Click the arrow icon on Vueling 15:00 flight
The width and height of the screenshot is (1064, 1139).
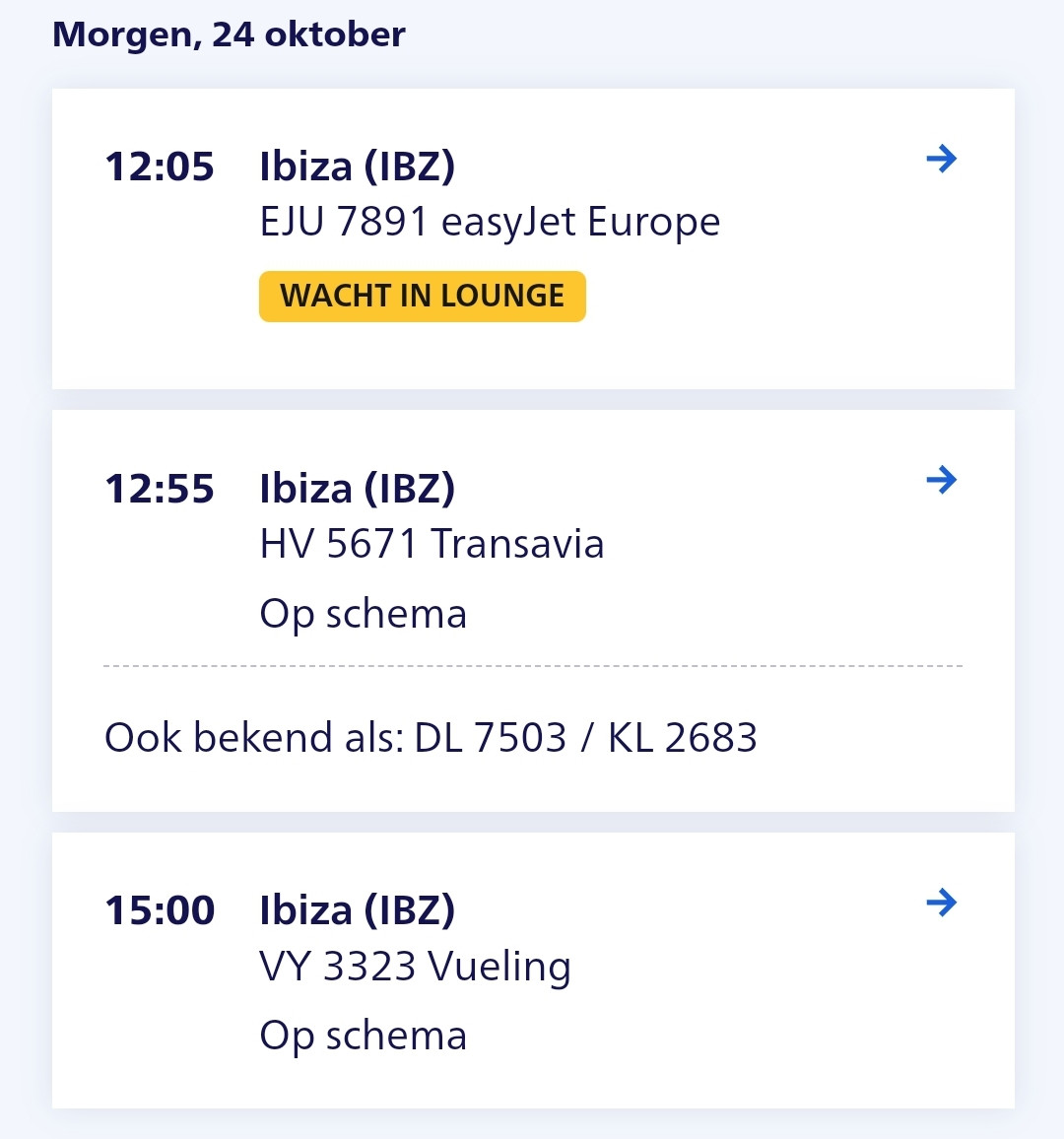click(942, 902)
